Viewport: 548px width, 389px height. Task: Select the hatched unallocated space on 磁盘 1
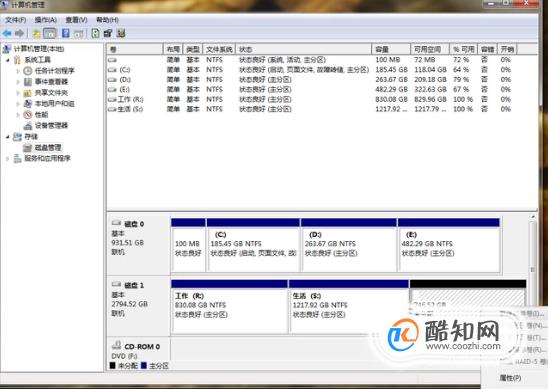click(468, 296)
